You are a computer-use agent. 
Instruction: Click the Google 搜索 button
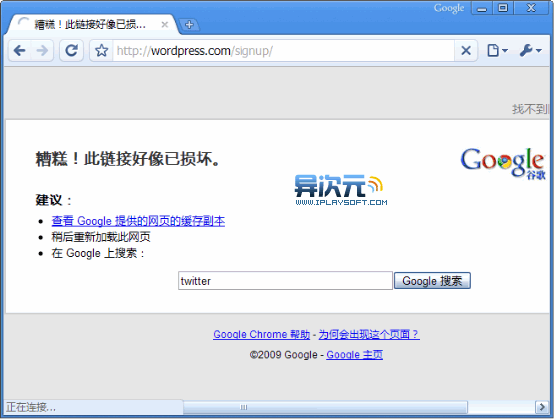coord(432,281)
